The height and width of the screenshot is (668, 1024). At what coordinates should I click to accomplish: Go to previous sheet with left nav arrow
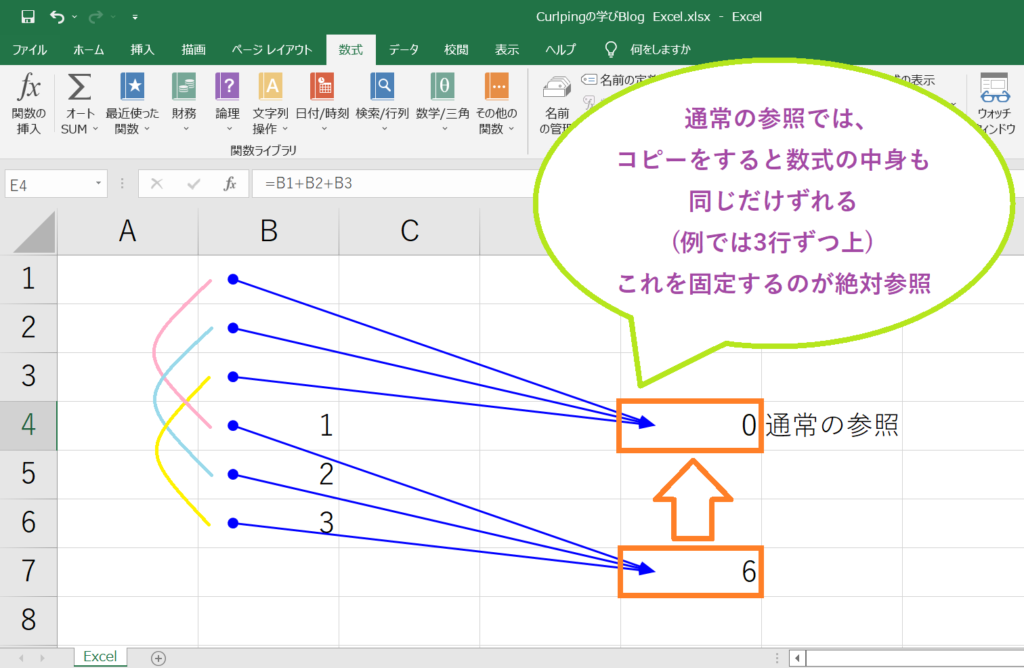pyautogui.click(x=22, y=658)
